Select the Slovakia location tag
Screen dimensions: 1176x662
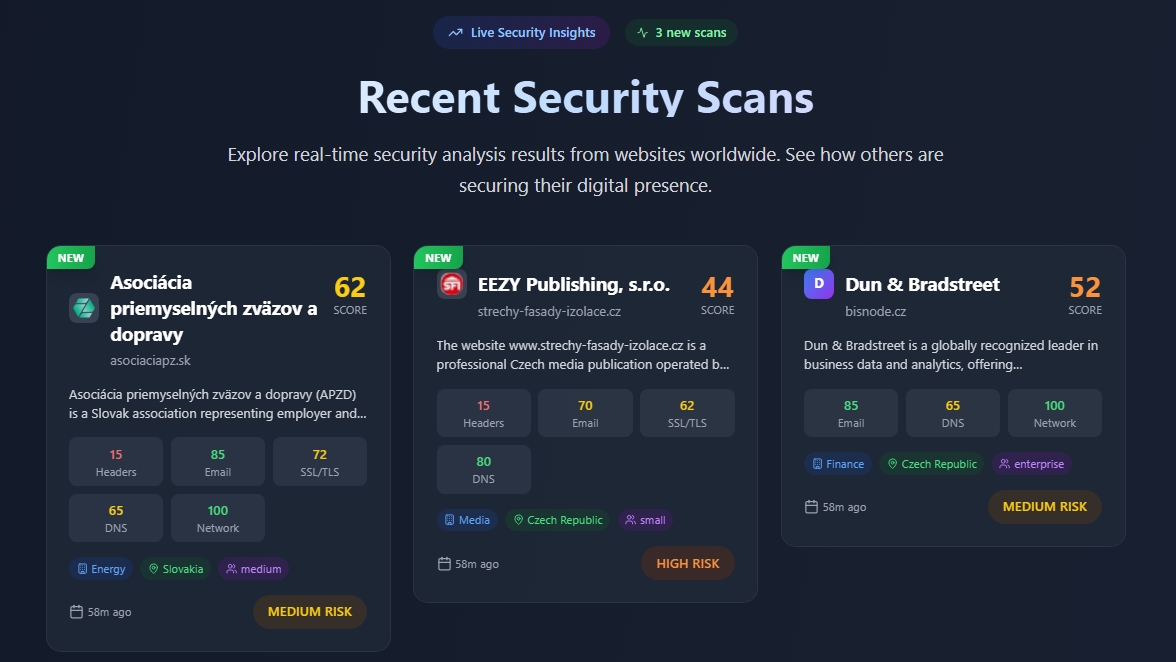click(176, 569)
